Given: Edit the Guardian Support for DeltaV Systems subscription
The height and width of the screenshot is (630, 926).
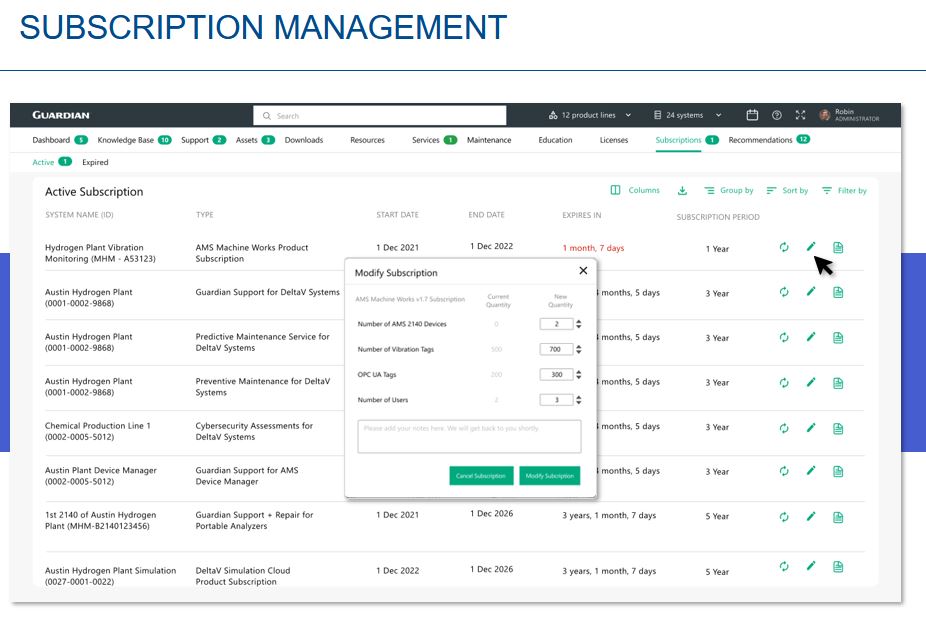Looking at the screenshot, I should 811,292.
